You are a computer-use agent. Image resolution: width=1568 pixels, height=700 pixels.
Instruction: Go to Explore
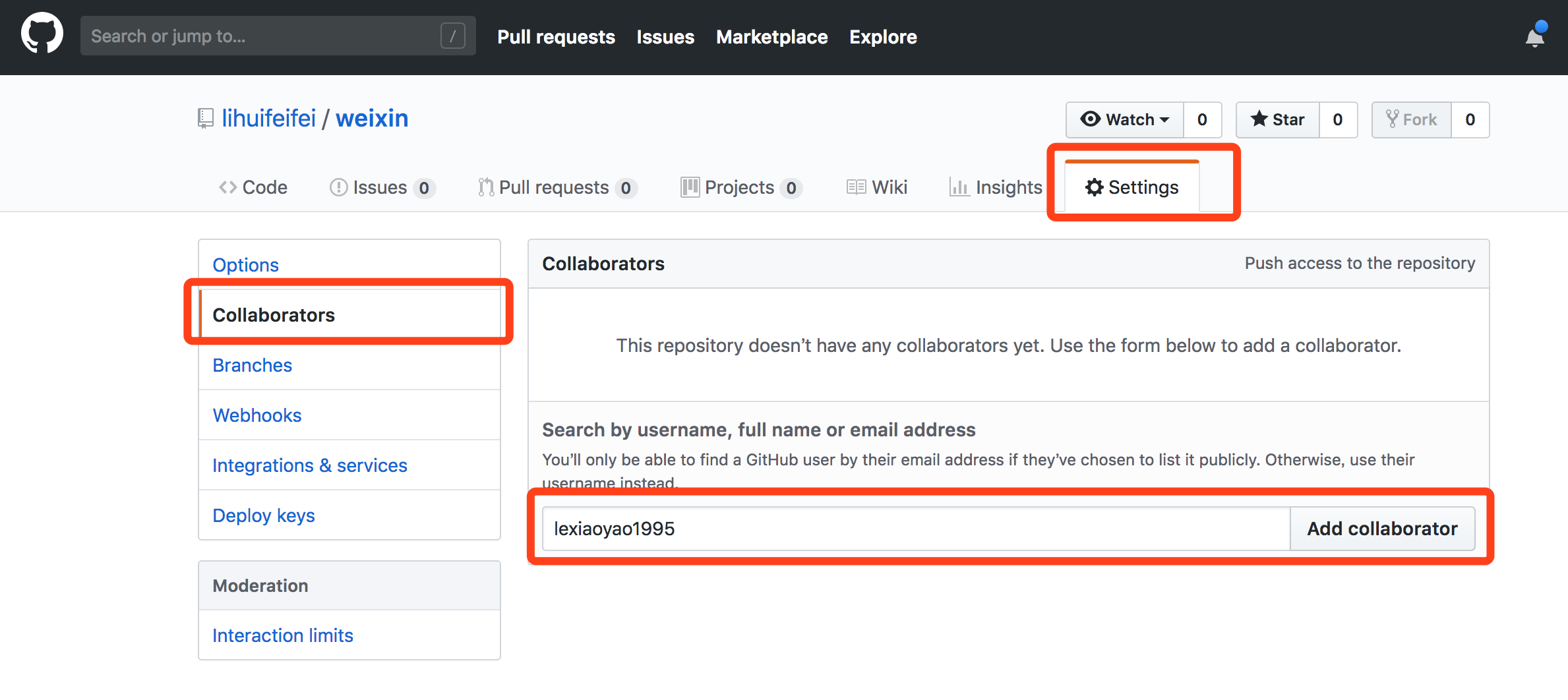[x=883, y=37]
